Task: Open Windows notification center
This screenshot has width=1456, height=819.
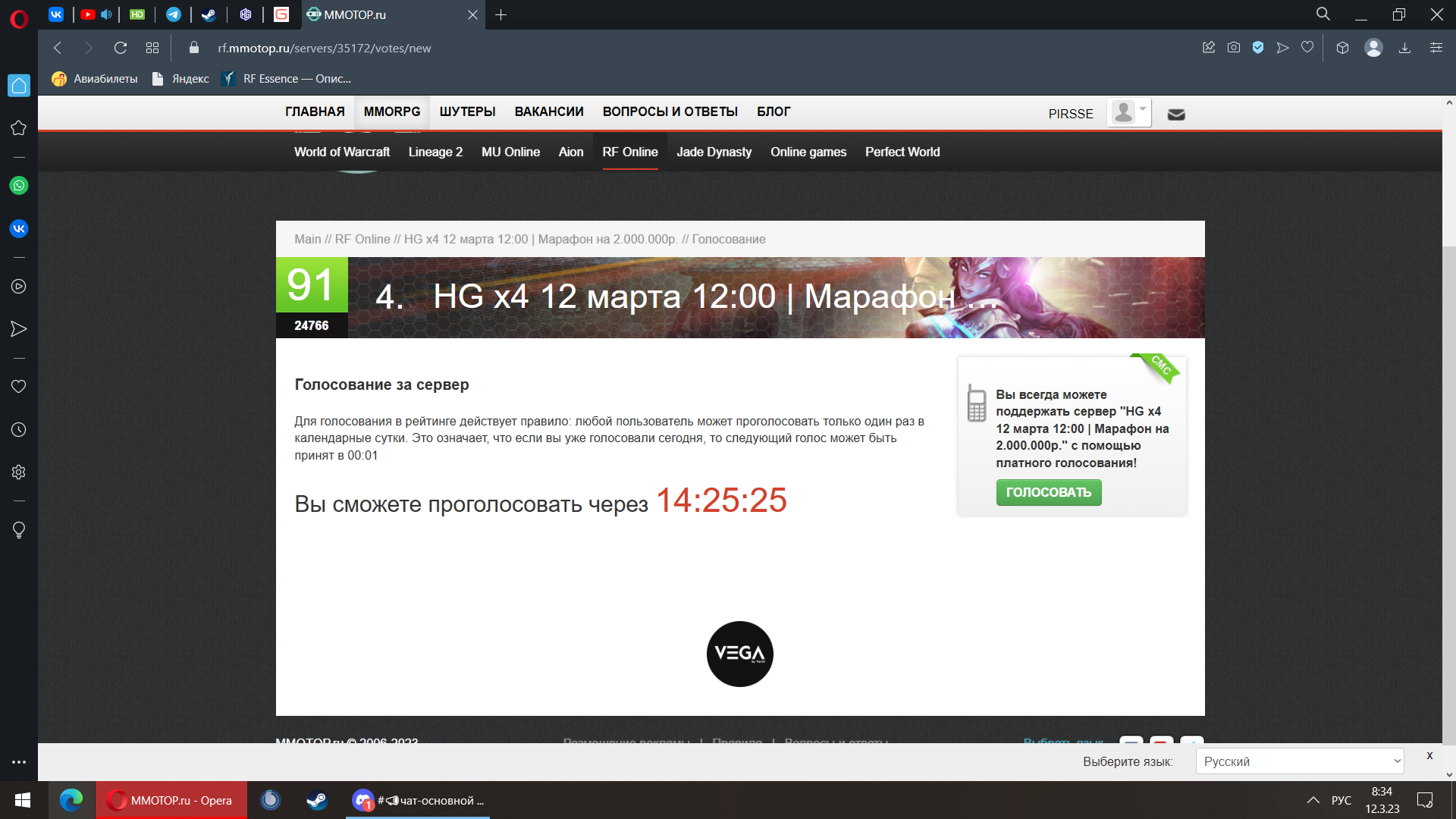Action: [x=1425, y=800]
